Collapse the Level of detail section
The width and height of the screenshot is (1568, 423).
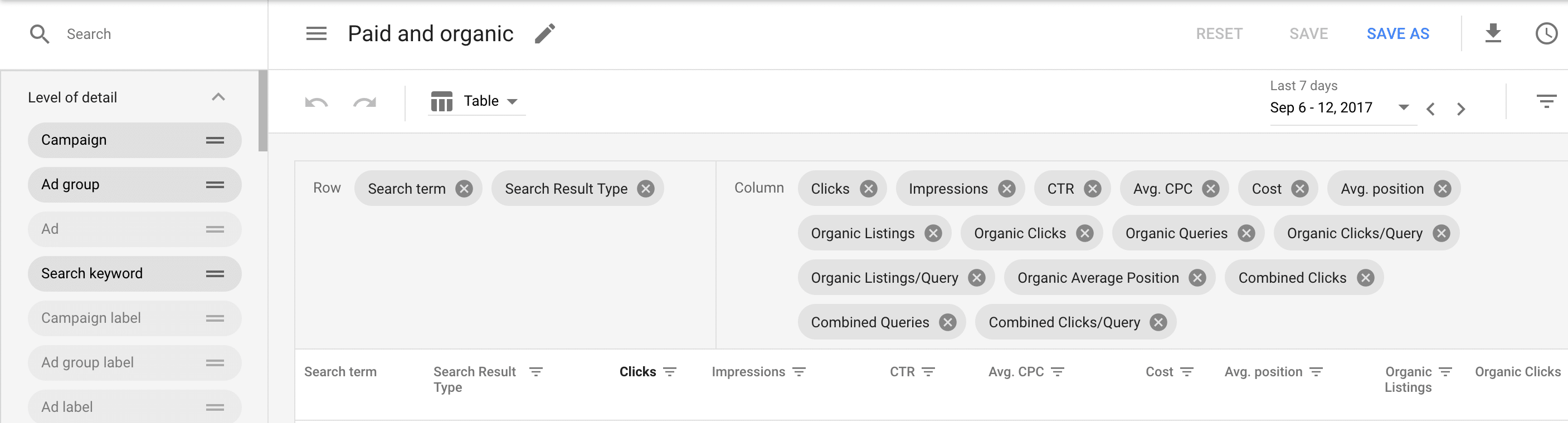pyautogui.click(x=218, y=97)
